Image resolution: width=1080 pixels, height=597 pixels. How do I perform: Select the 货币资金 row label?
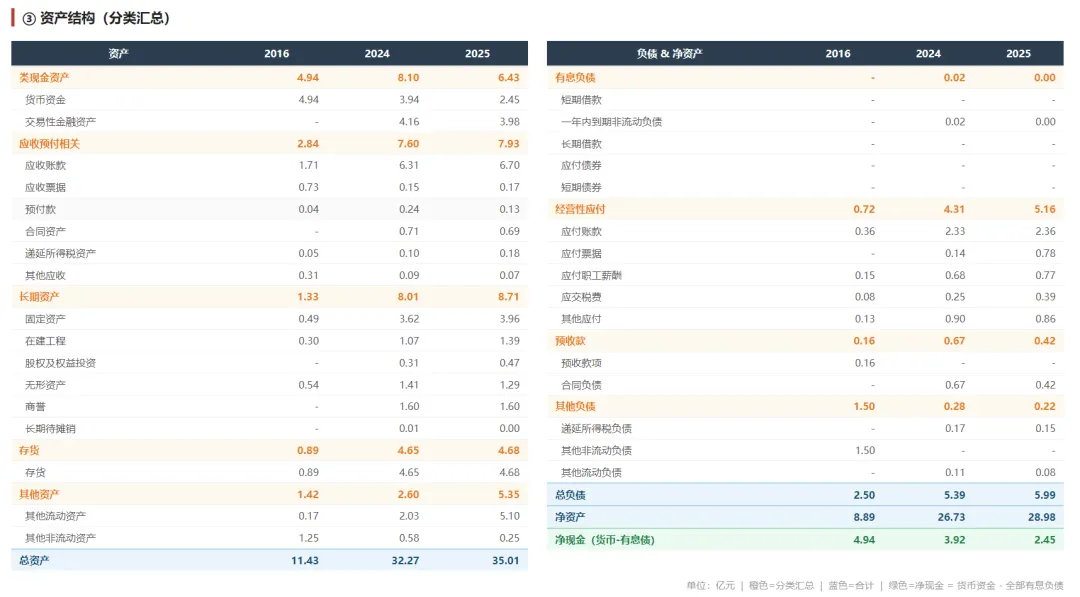(45, 100)
